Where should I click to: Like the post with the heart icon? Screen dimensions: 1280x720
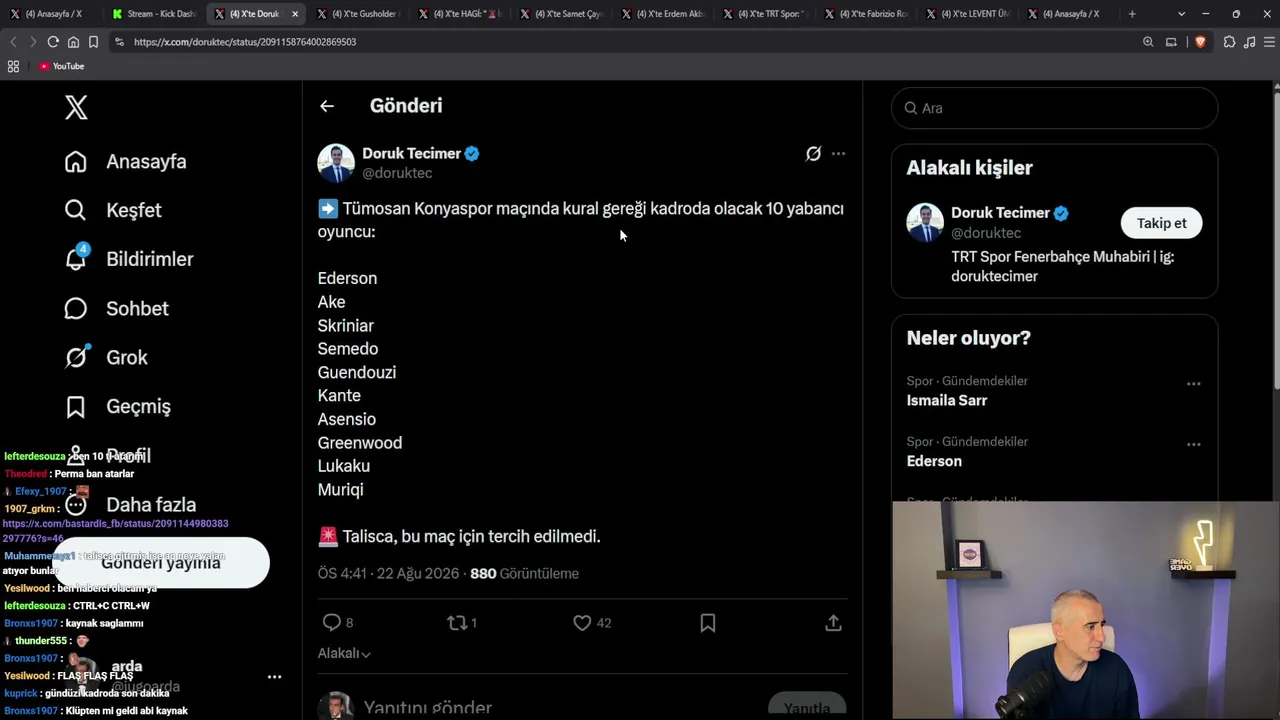[582, 623]
